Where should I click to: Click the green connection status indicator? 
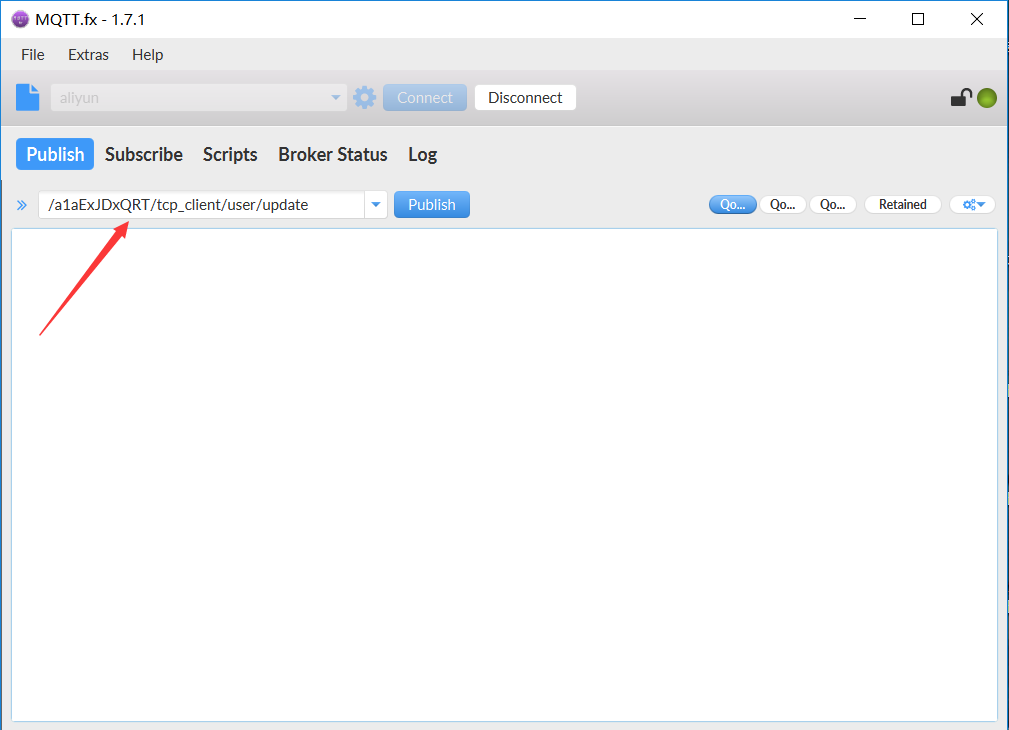[x=986, y=98]
